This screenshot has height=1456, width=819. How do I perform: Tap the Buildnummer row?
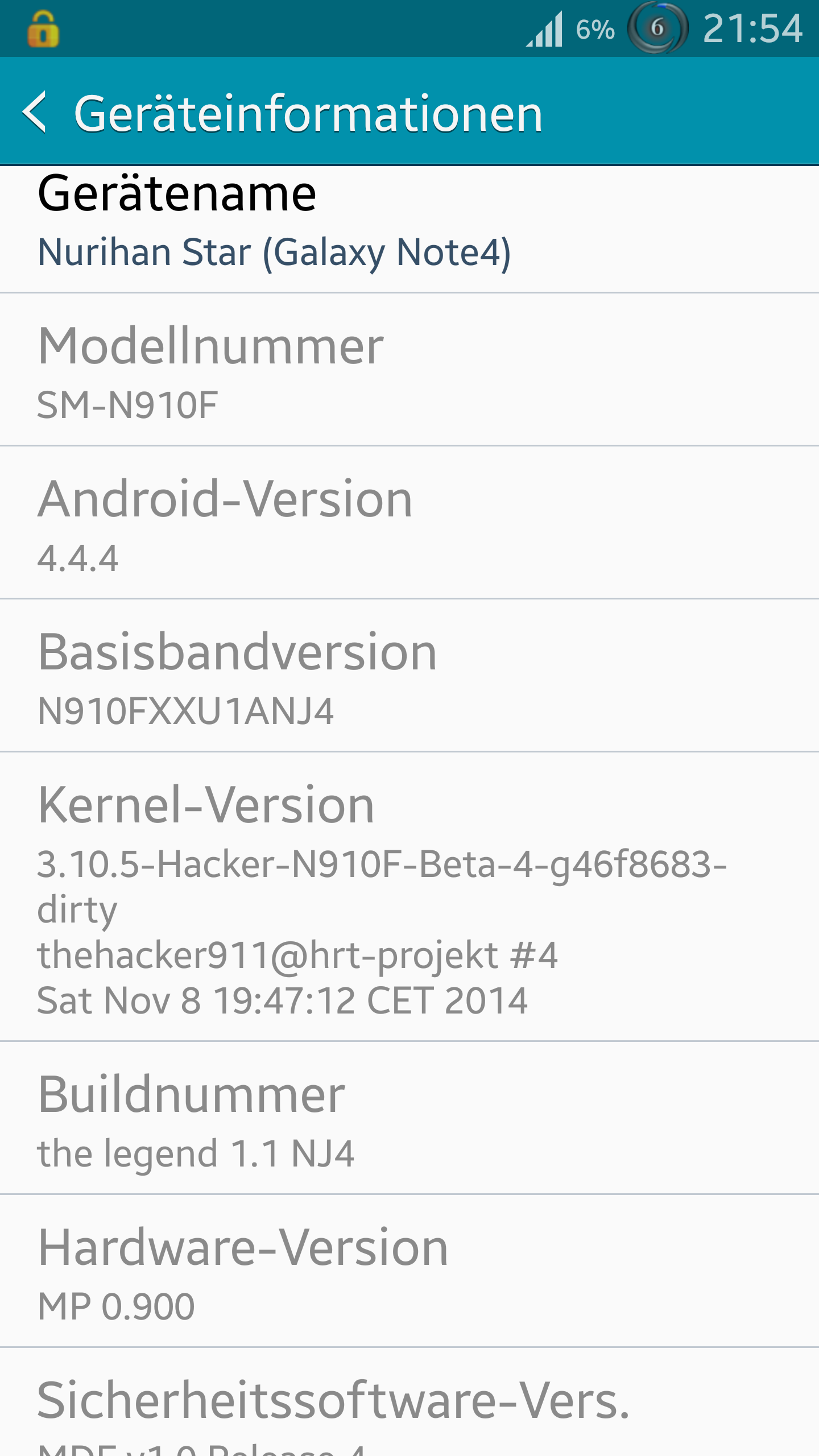409,1118
